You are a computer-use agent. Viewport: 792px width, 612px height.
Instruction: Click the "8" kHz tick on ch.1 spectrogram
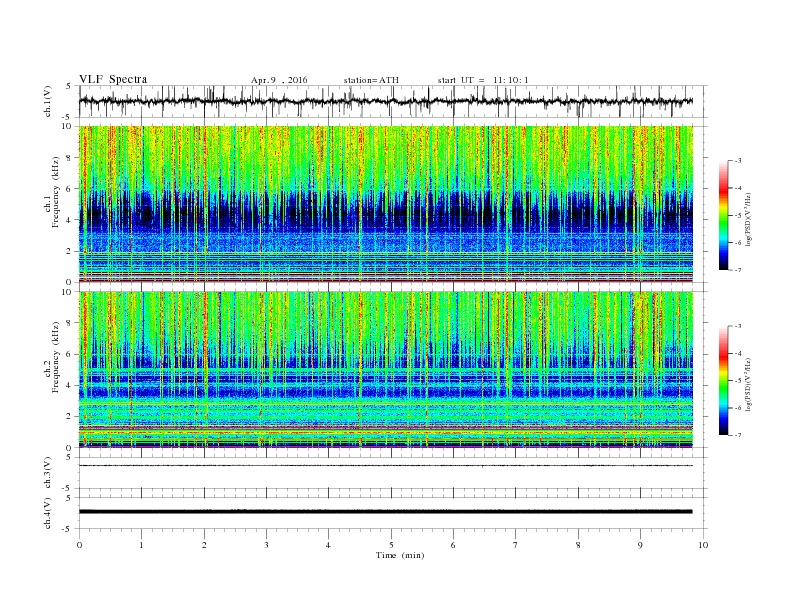coord(69,158)
